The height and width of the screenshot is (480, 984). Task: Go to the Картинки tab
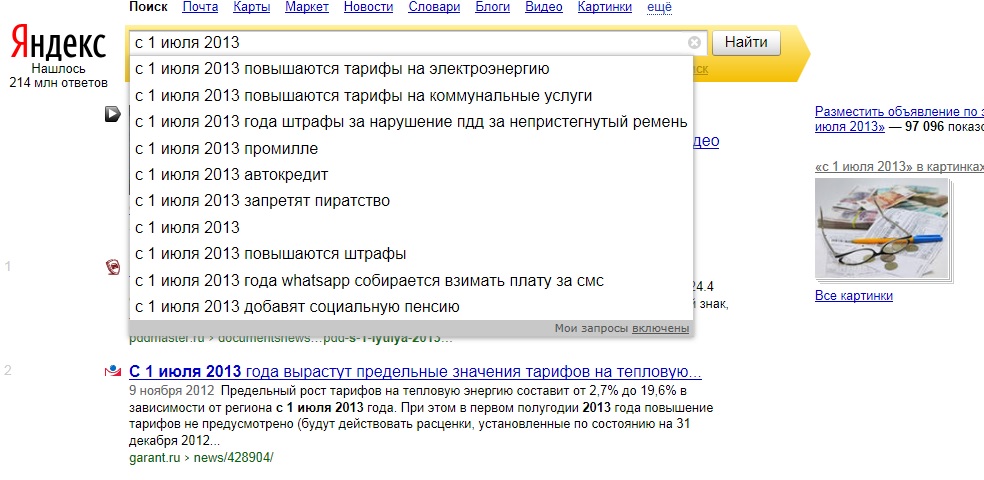coord(605,7)
